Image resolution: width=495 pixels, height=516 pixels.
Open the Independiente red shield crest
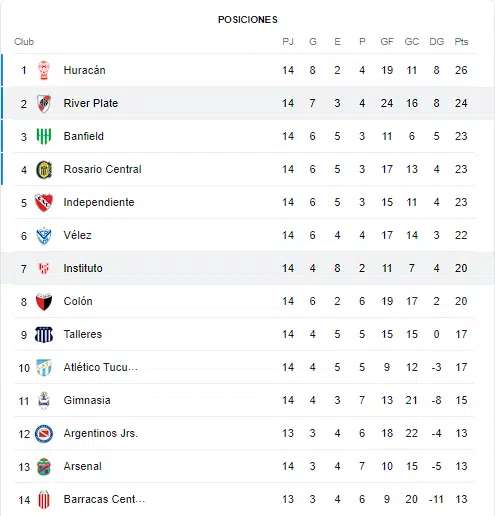(44, 202)
